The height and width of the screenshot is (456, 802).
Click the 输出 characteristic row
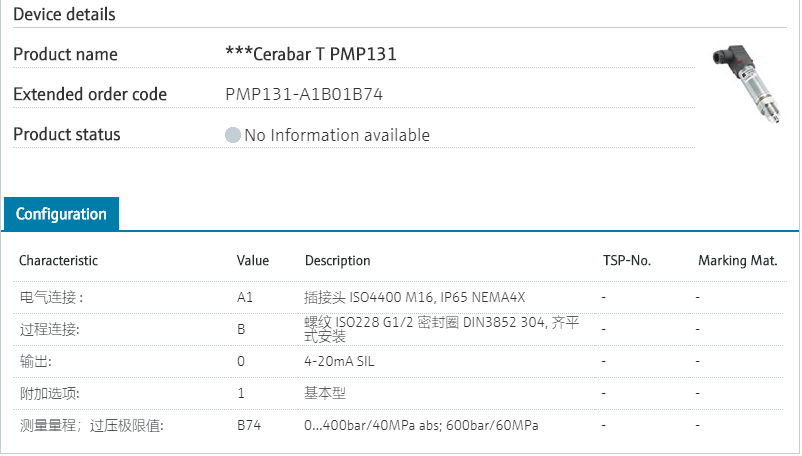tap(35, 361)
